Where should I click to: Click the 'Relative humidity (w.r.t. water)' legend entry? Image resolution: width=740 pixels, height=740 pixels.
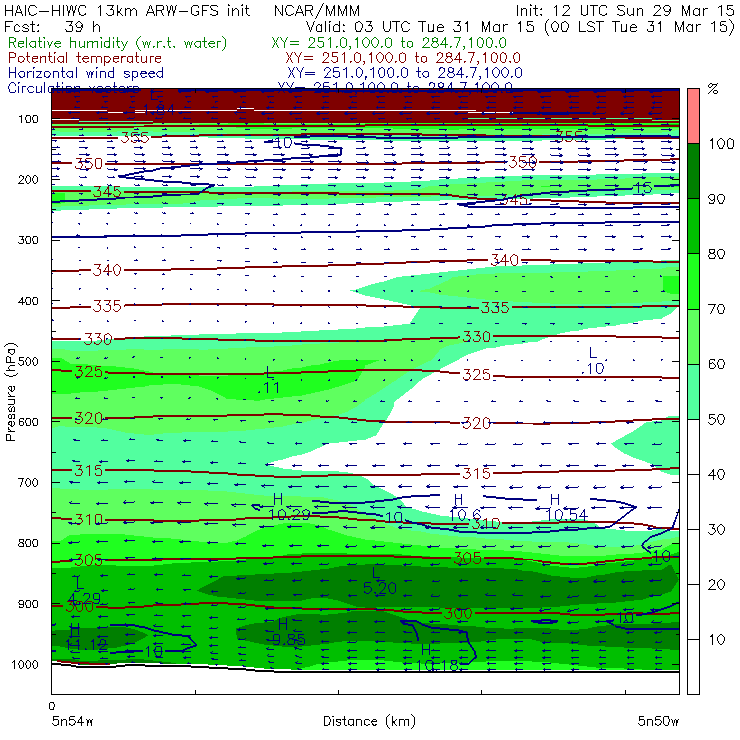pyautogui.click(x=118, y=43)
